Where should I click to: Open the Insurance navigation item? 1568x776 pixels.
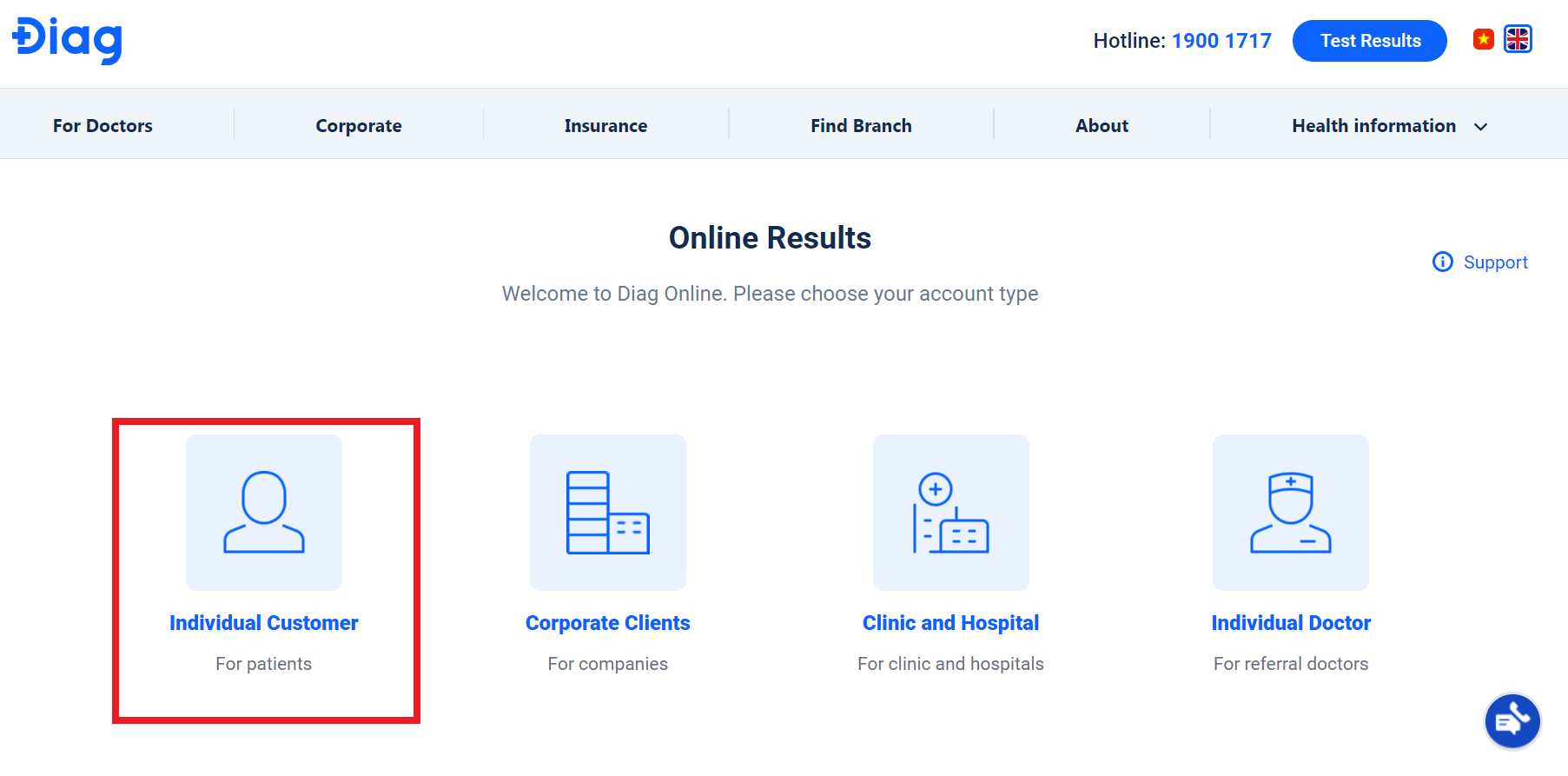pyautogui.click(x=605, y=126)
